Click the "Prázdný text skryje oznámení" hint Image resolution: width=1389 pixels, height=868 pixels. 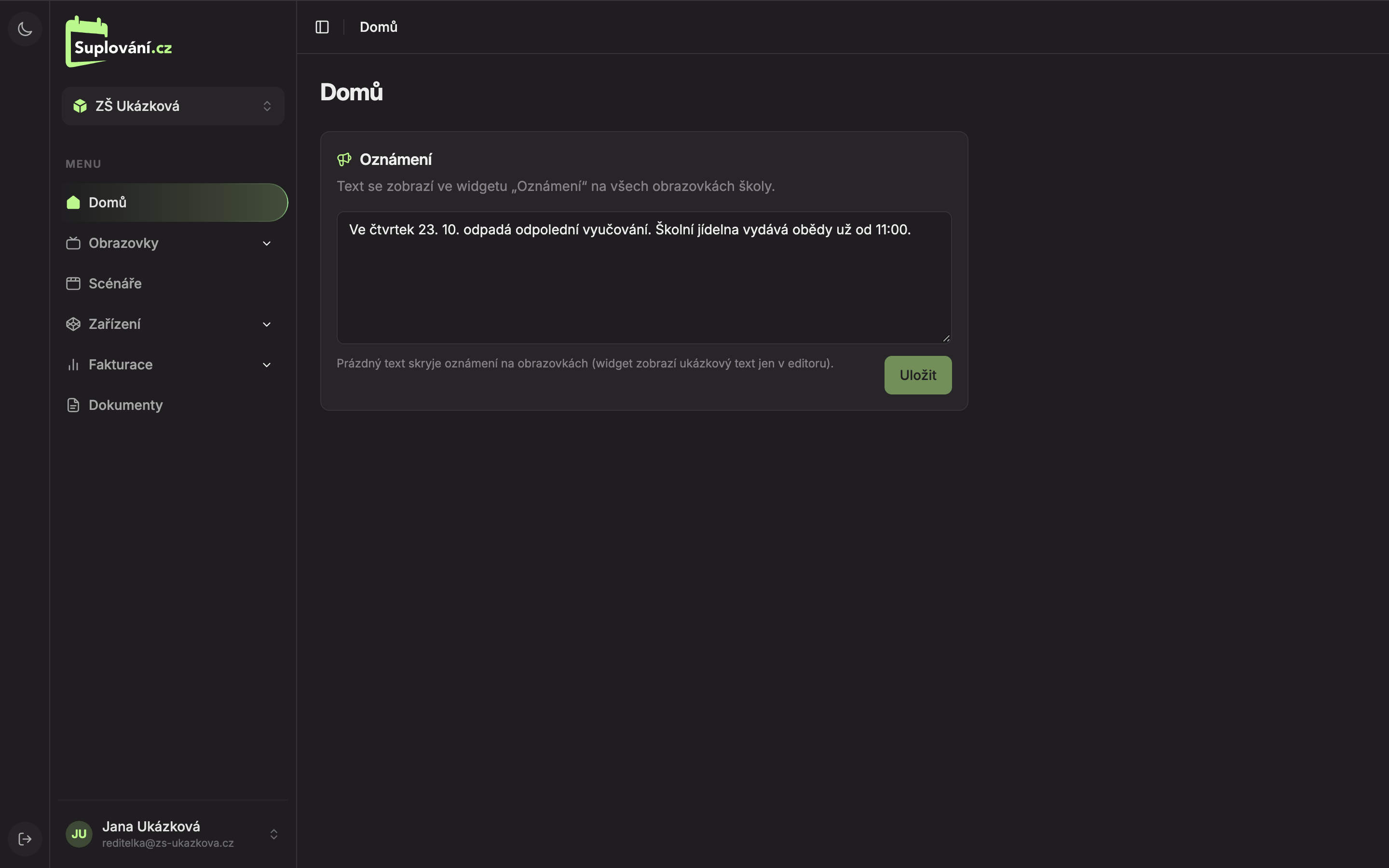click(x=585, y=364)
